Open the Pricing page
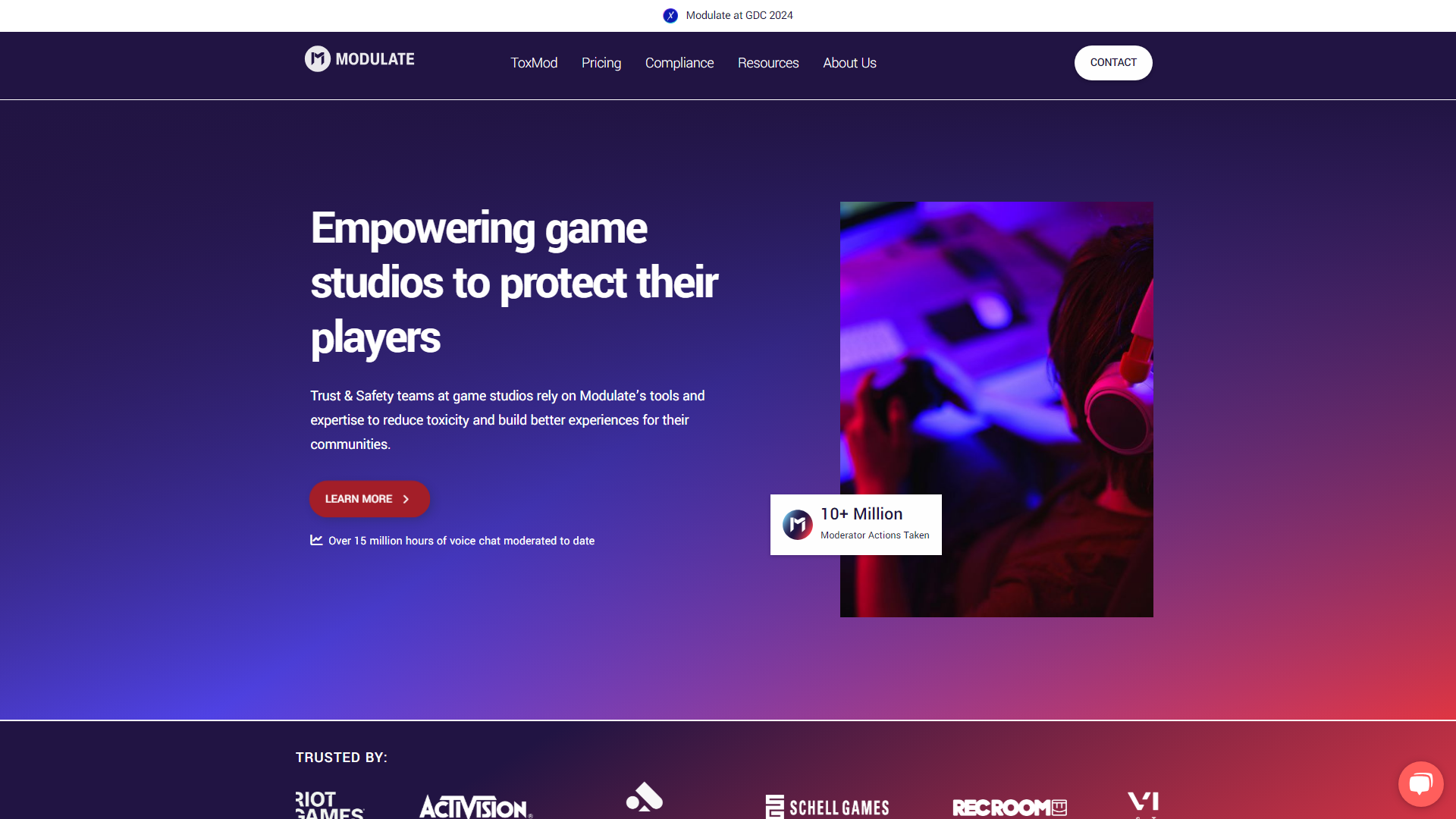Image resolution: width=1456 pixels, height=819 pixels. click(x=601, y=63)
